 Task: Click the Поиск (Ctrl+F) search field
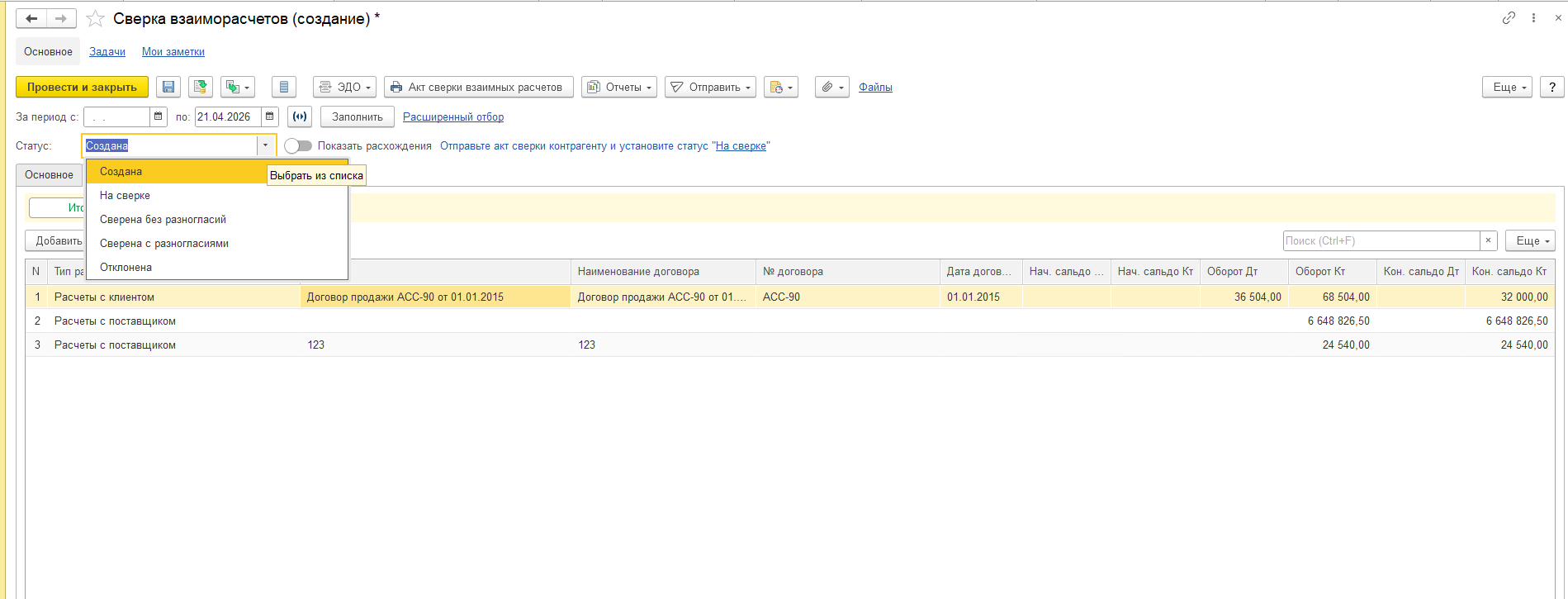(1381, 240)
